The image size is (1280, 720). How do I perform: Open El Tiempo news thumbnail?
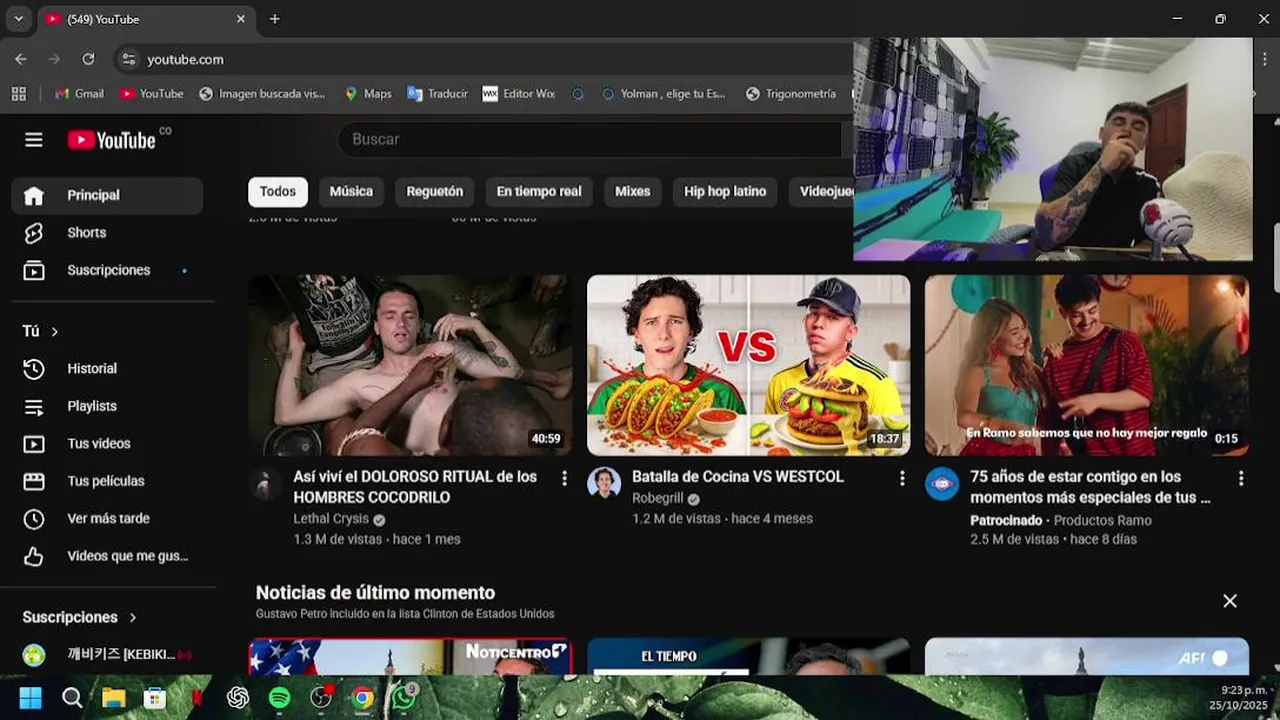point(749,656)
